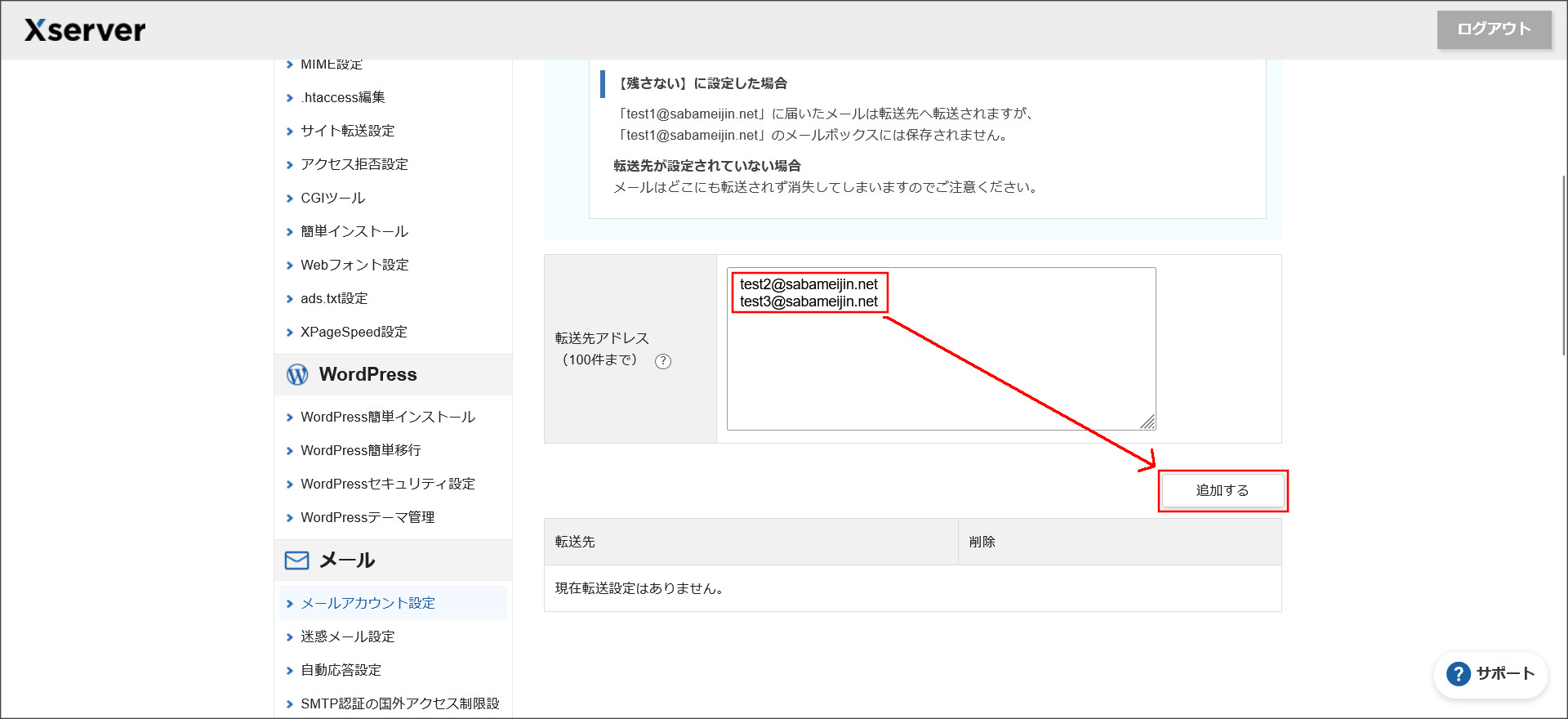Click the help icon beside 100件まで

point(663,361)
